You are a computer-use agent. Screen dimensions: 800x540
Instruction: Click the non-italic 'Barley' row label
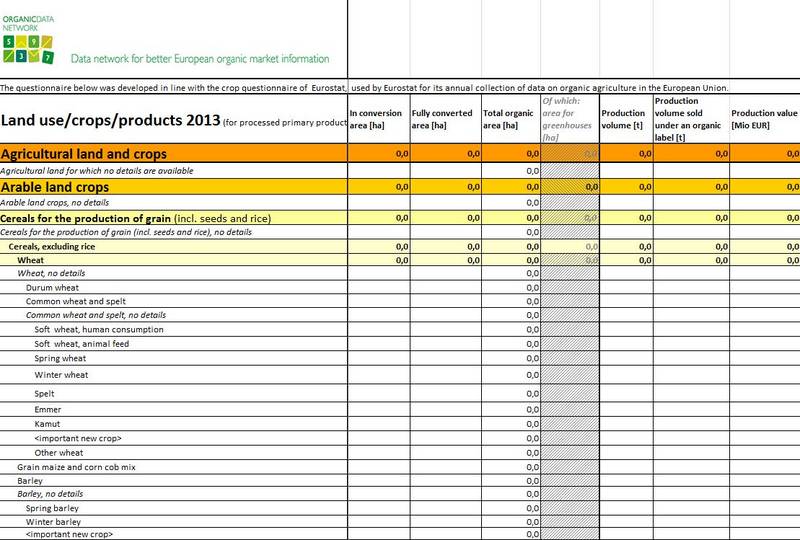(30, 481)
